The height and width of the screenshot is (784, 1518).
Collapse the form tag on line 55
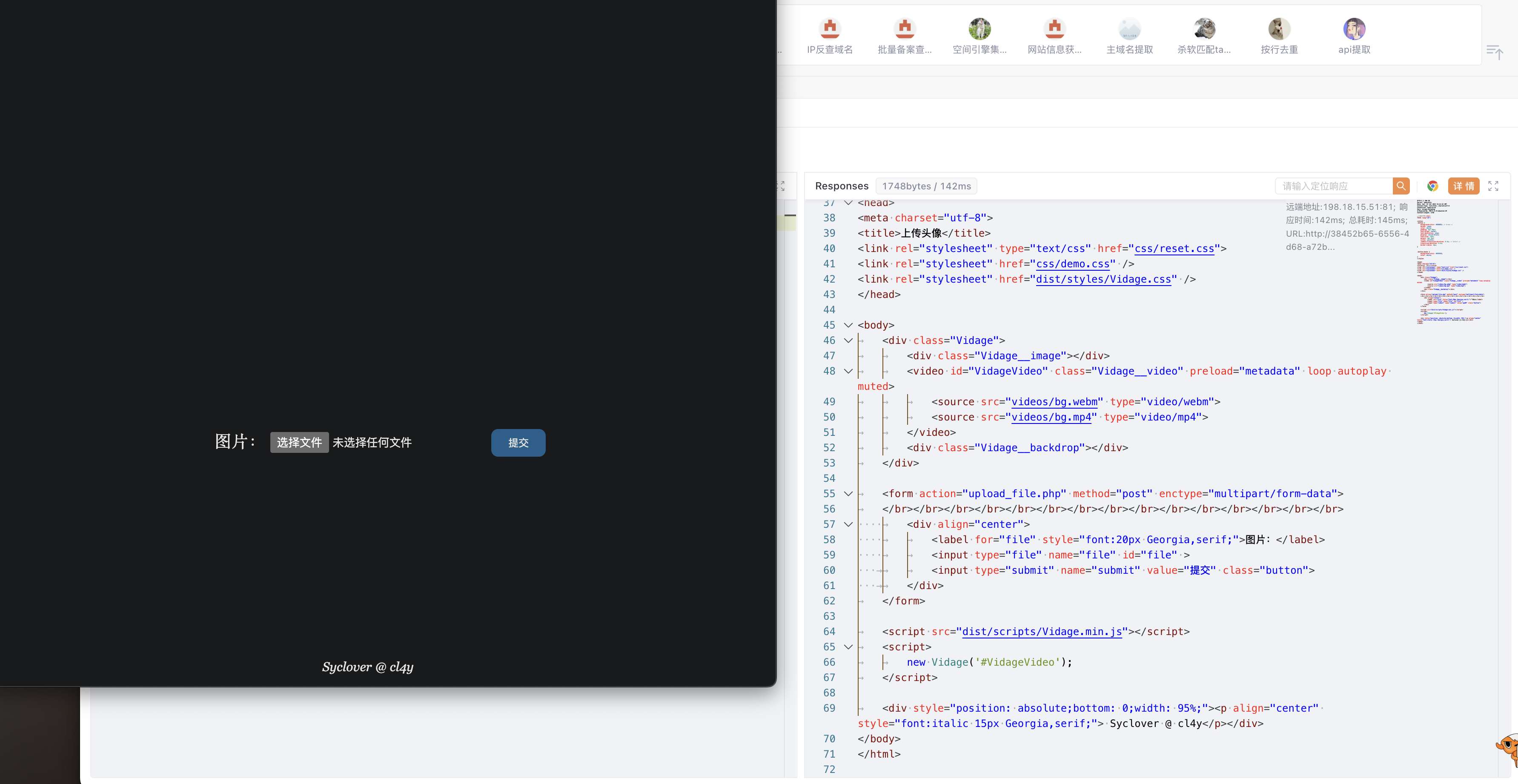(848, 494)
